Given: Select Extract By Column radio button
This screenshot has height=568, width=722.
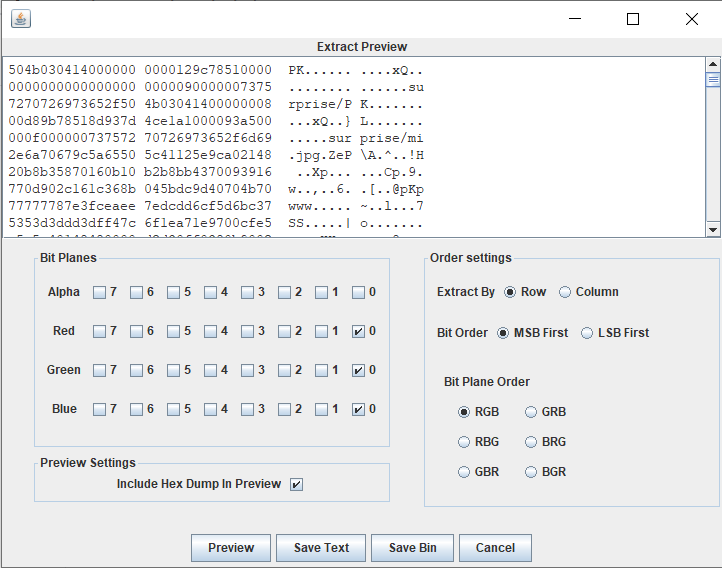Looking at the screenshot, I should (565, 292).
